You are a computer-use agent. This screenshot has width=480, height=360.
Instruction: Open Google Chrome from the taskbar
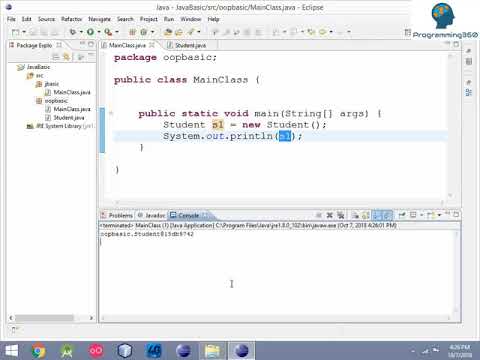38,351
